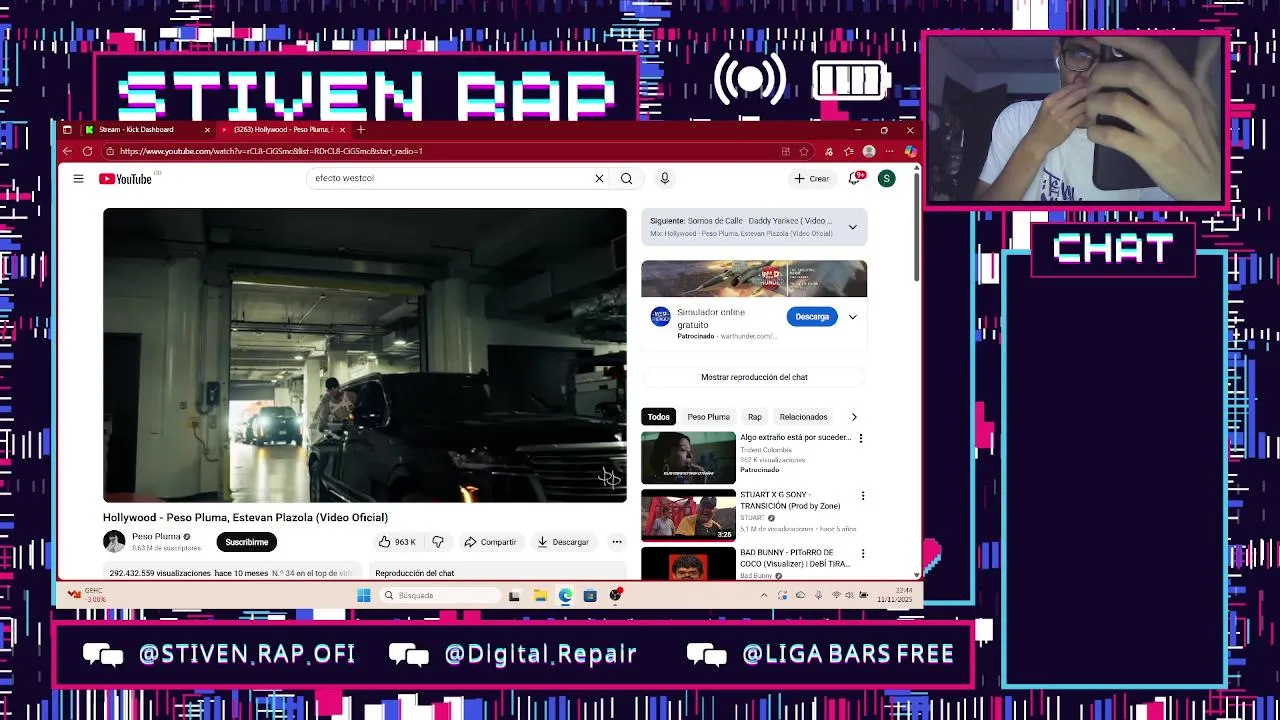
Task: Go back in the browser
Action: 67,151
